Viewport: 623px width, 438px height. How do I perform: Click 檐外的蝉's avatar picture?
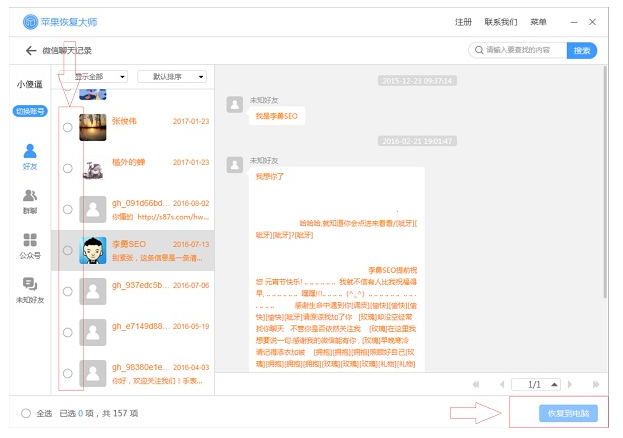(x=93, y=168)
